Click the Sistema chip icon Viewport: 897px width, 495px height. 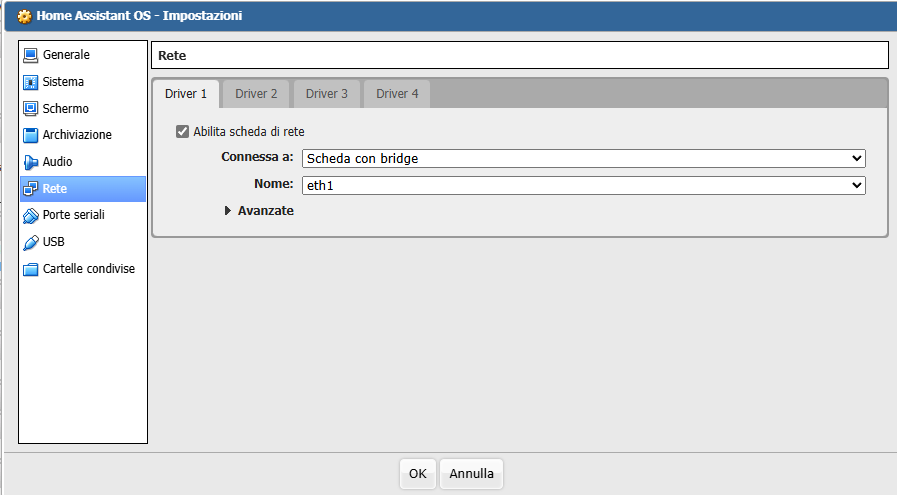tap(30, 82)
